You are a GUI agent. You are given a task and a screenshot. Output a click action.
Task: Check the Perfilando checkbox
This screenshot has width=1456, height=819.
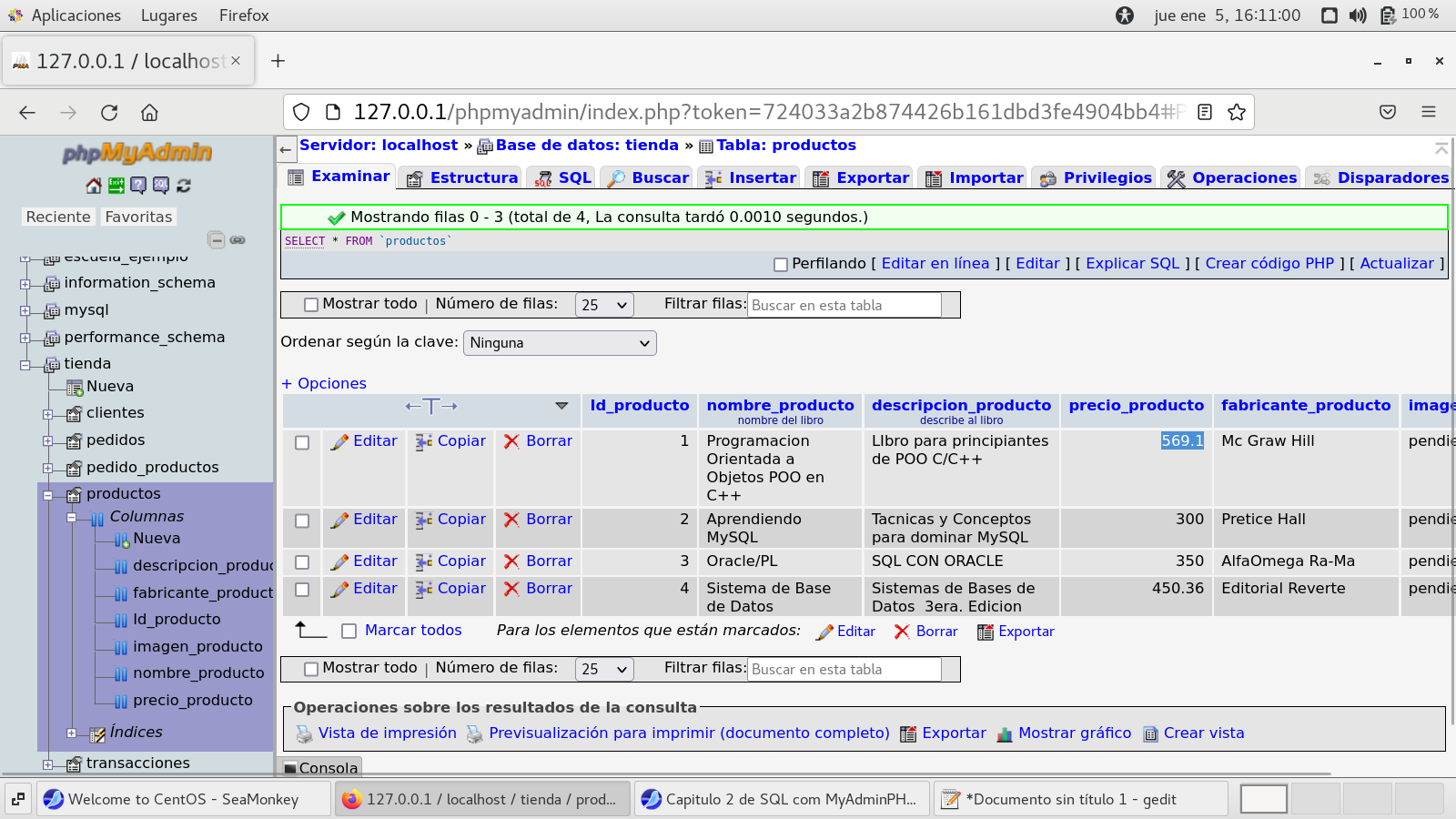(780, 265)
